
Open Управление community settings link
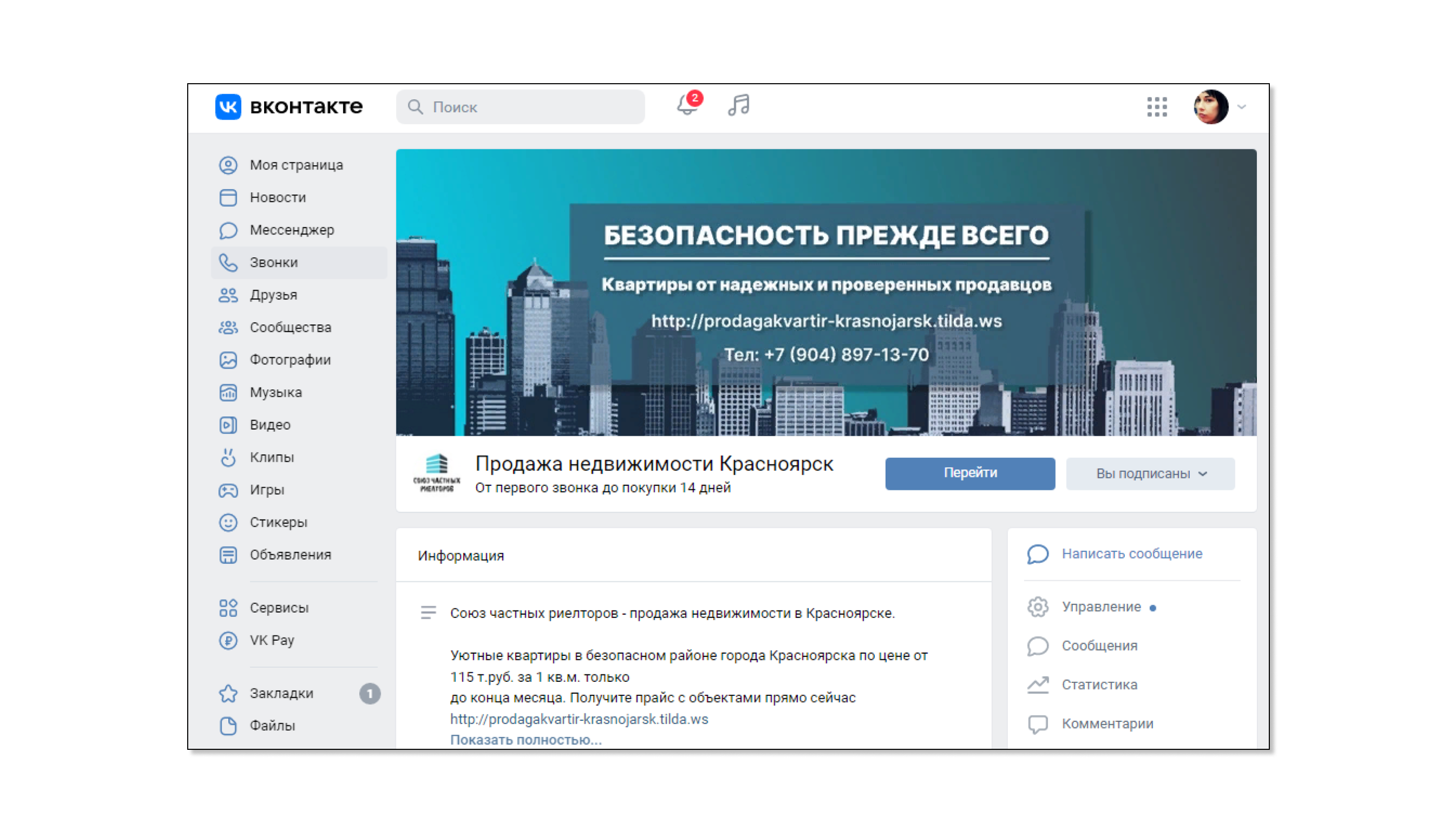(1101, 607)
